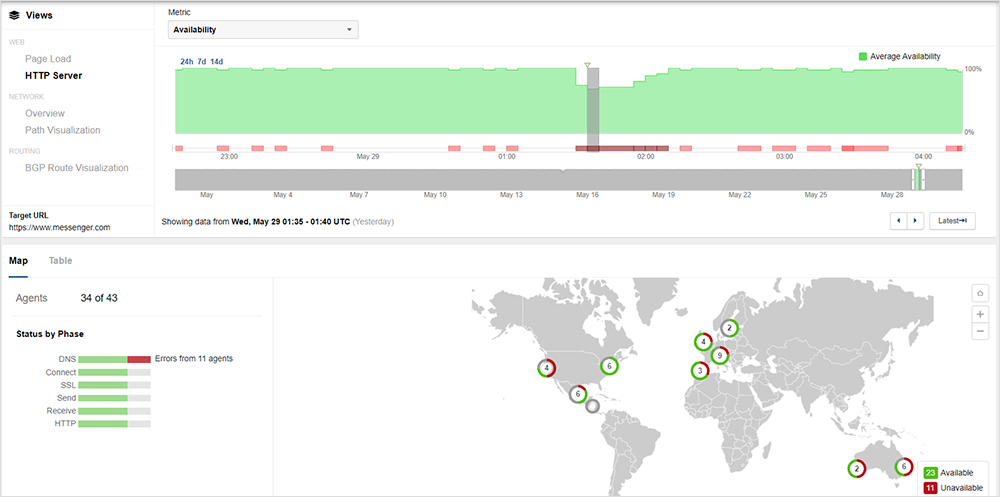Switch to the Table tab
Viewport: 1000px width, 497px height.
[60, 261]
